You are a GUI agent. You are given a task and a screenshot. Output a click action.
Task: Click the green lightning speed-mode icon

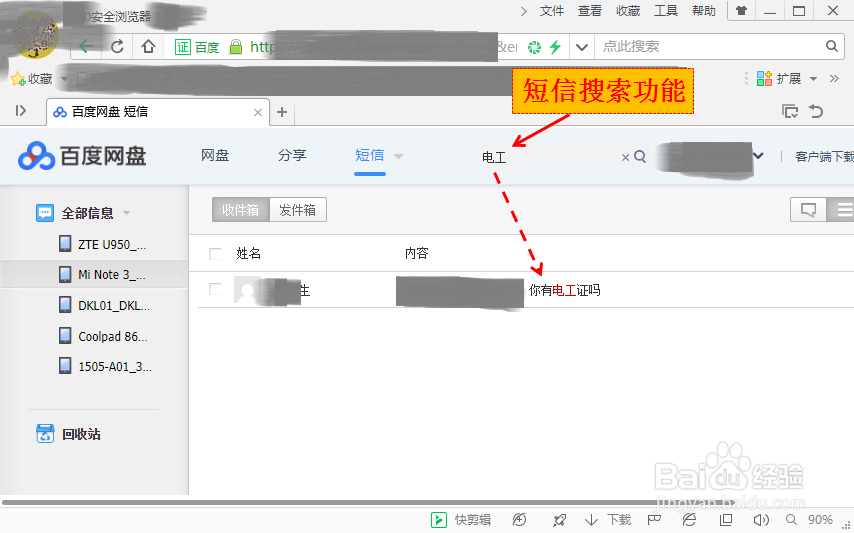pos(555,47)
